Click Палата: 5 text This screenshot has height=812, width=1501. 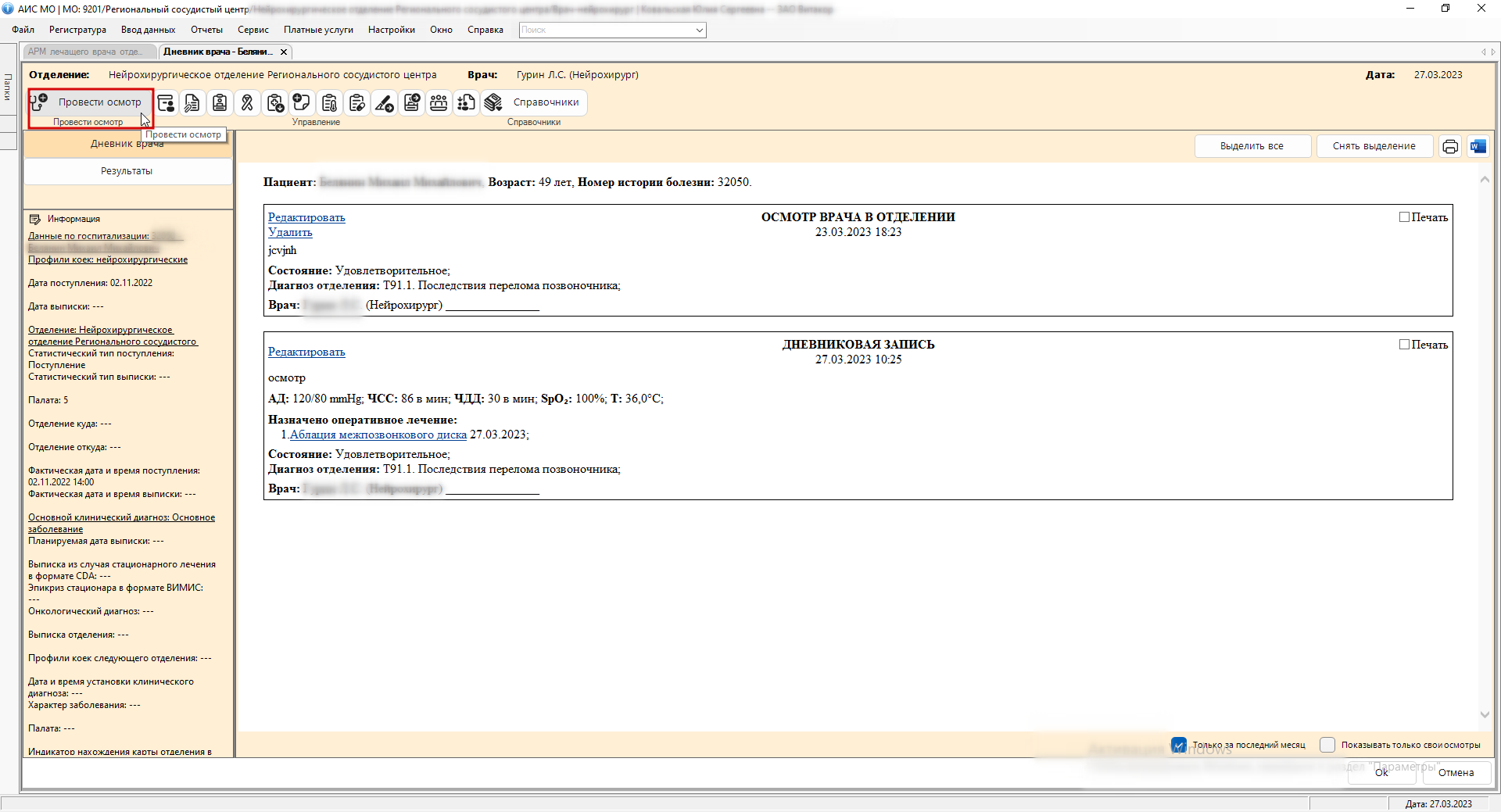(48, 400)
